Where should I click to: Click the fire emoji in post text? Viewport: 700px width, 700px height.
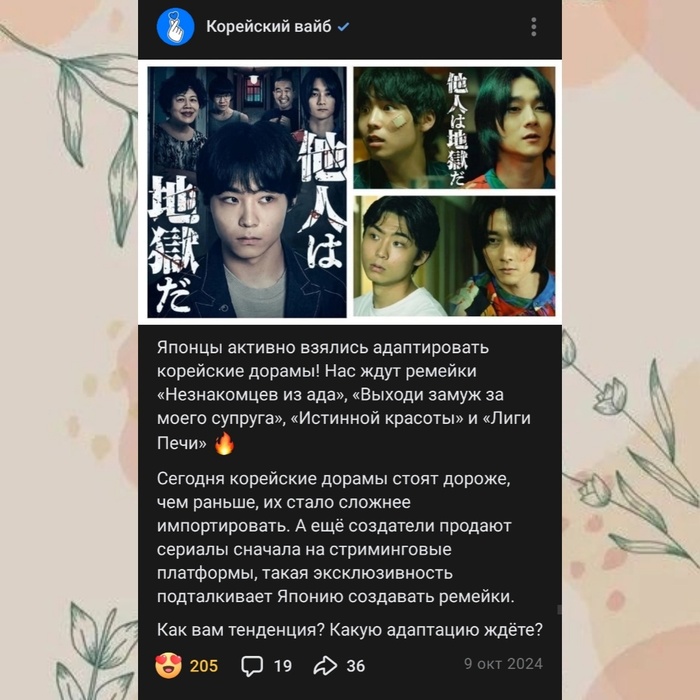224,443
